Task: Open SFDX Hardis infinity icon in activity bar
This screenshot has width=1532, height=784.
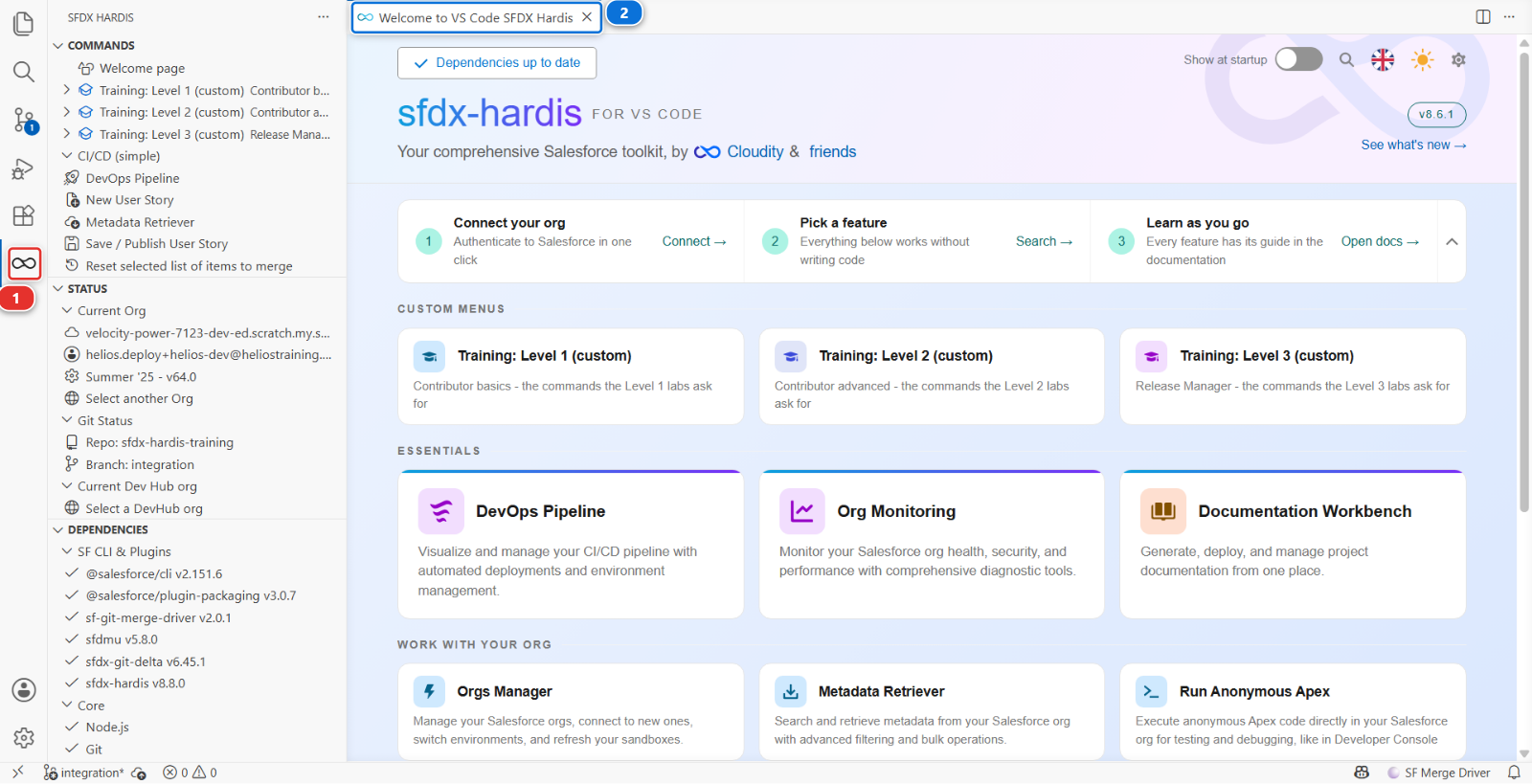Action: [24, 263]
